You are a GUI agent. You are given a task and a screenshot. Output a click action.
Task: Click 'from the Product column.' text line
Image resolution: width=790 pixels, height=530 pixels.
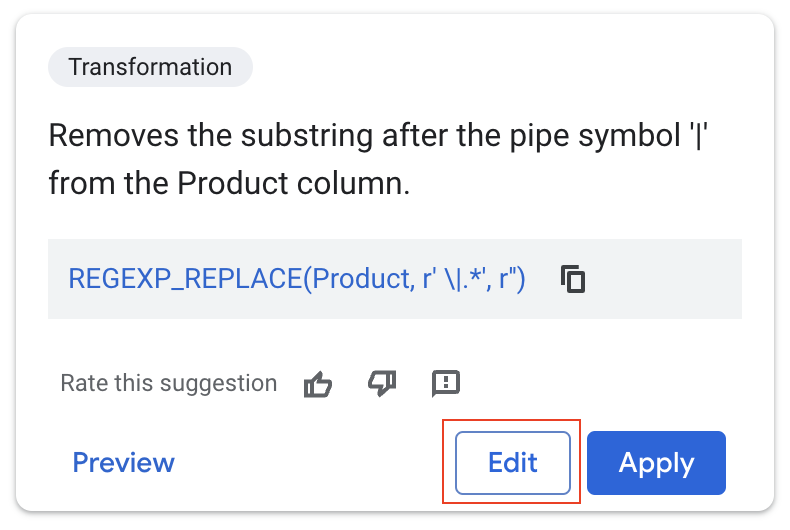[229, 184]
